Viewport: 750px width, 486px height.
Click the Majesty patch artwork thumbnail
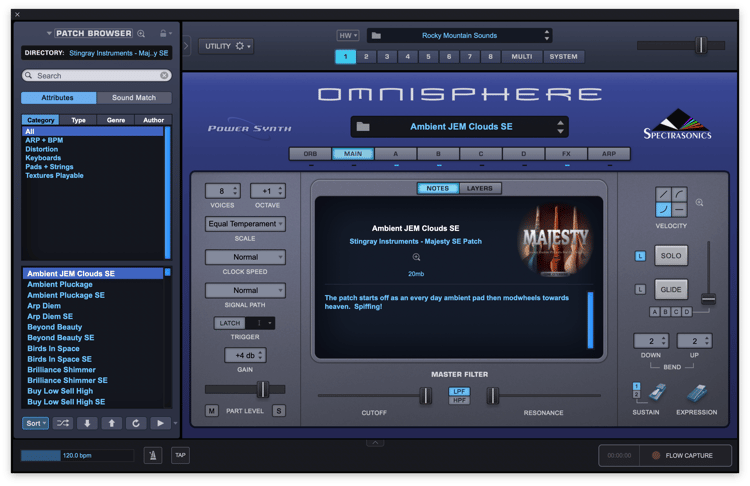click(x=555, y=240)
